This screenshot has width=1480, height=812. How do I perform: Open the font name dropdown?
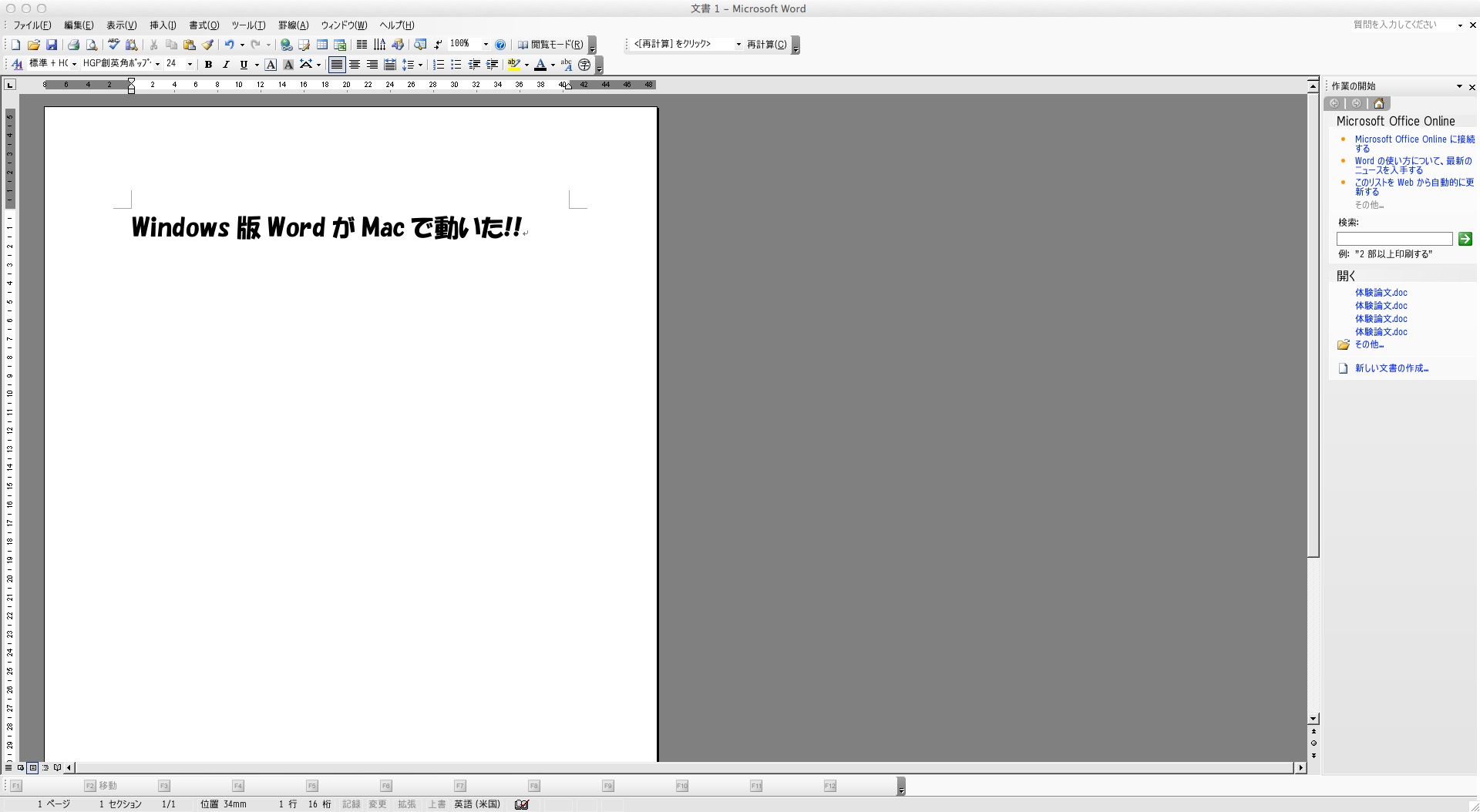coord(157,64)
